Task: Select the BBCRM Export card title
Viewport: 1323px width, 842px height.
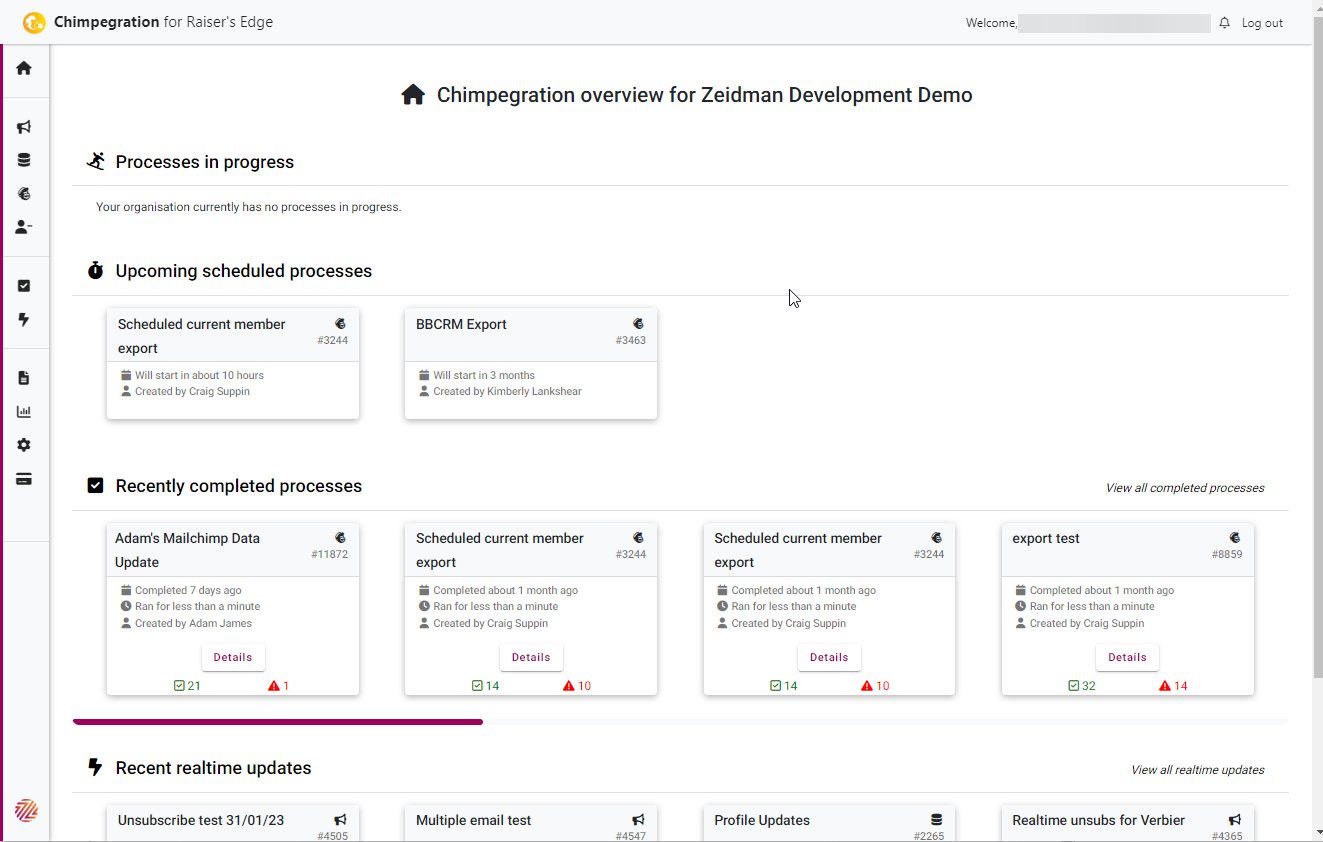Action: click(x=461, y=324)
